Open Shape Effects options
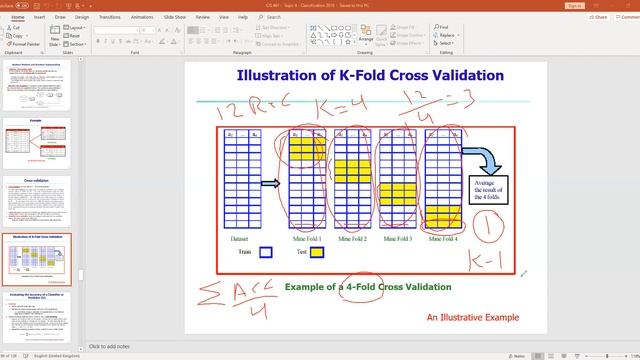The width and height of the screenshot is (640, 360). coord(406,43)
